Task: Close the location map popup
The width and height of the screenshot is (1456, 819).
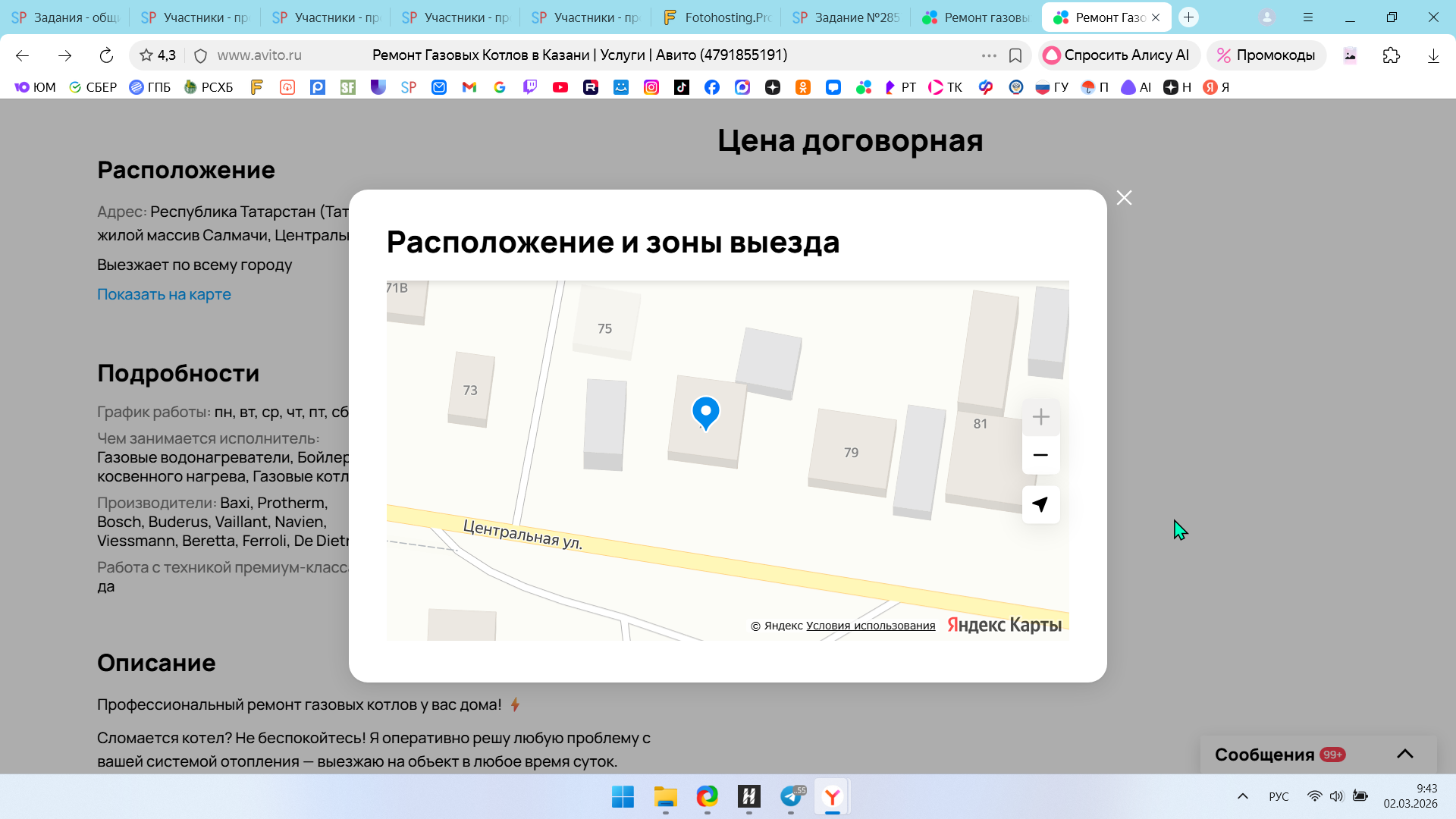Action: pyautogui.click(x=1124, y=198)
